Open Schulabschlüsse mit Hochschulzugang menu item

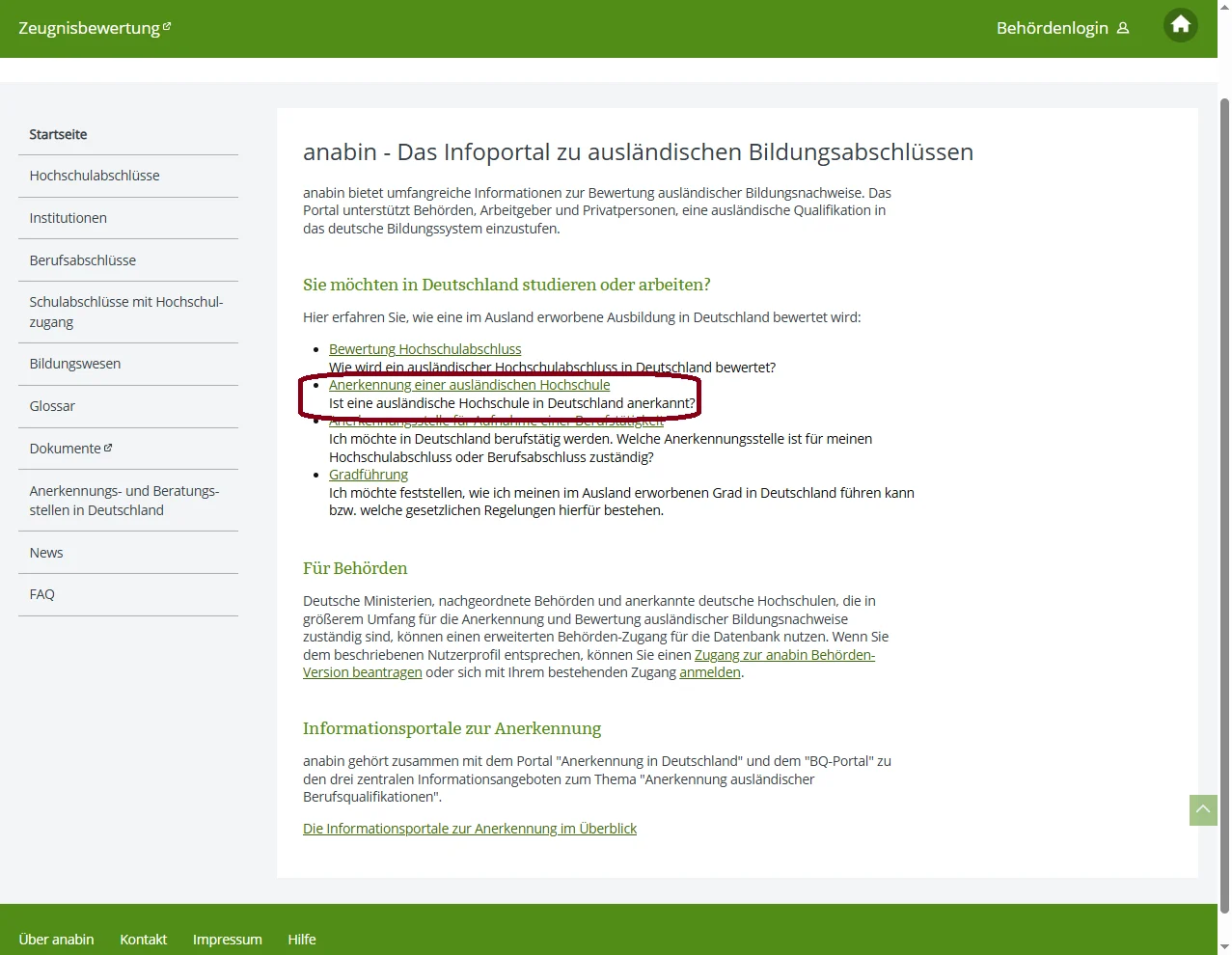point(125,312)
